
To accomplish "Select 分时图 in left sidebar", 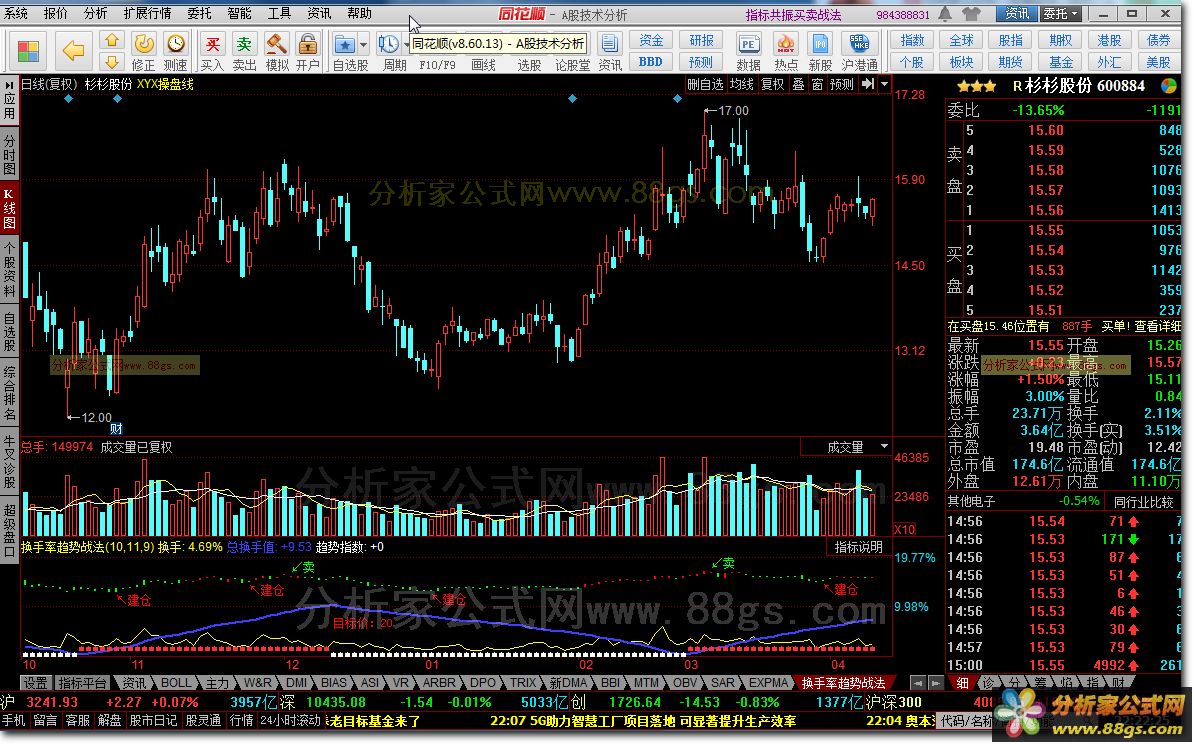I will click(x=9, y=155).
